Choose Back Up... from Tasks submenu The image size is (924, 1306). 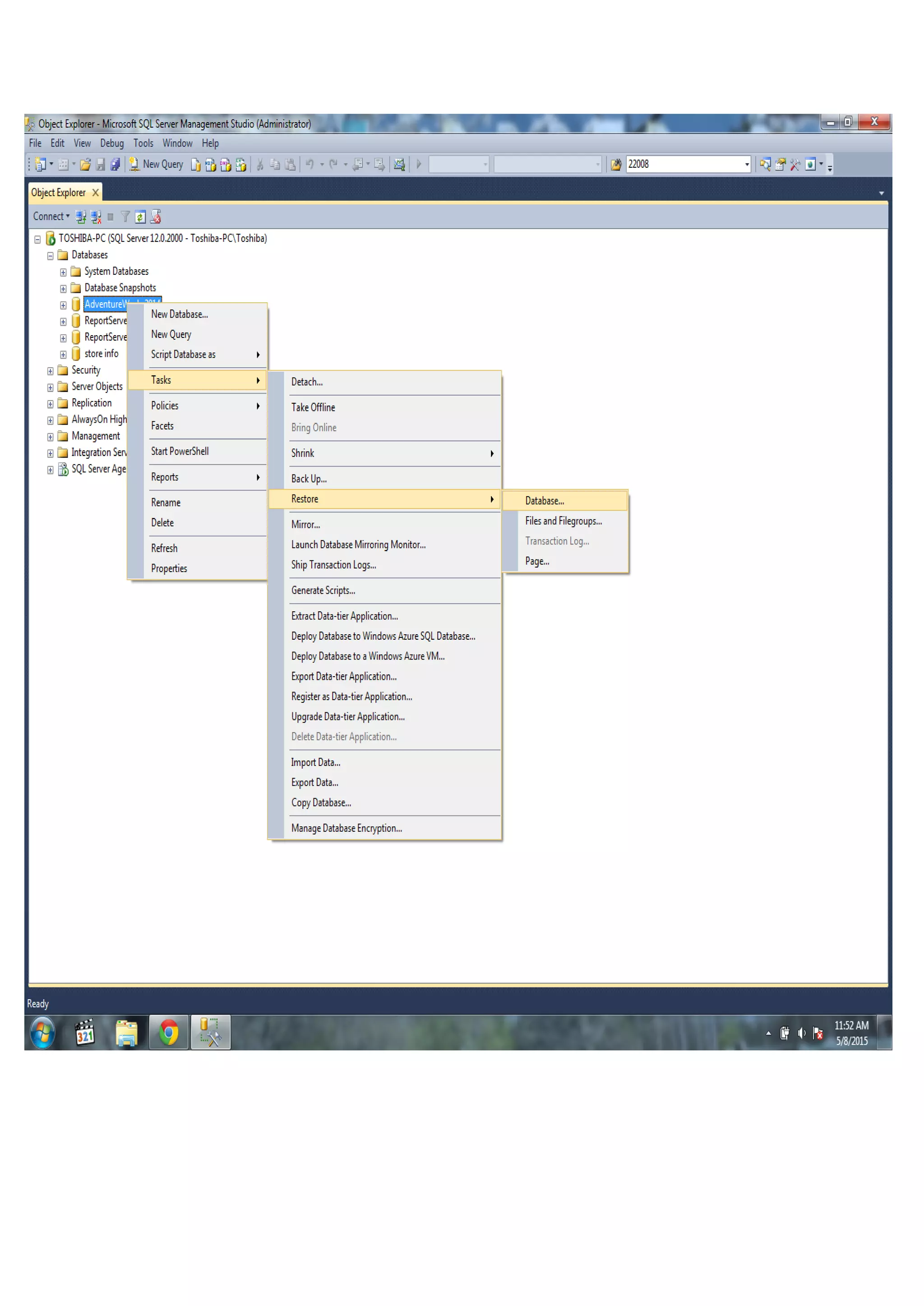click(x=309, y=479)
